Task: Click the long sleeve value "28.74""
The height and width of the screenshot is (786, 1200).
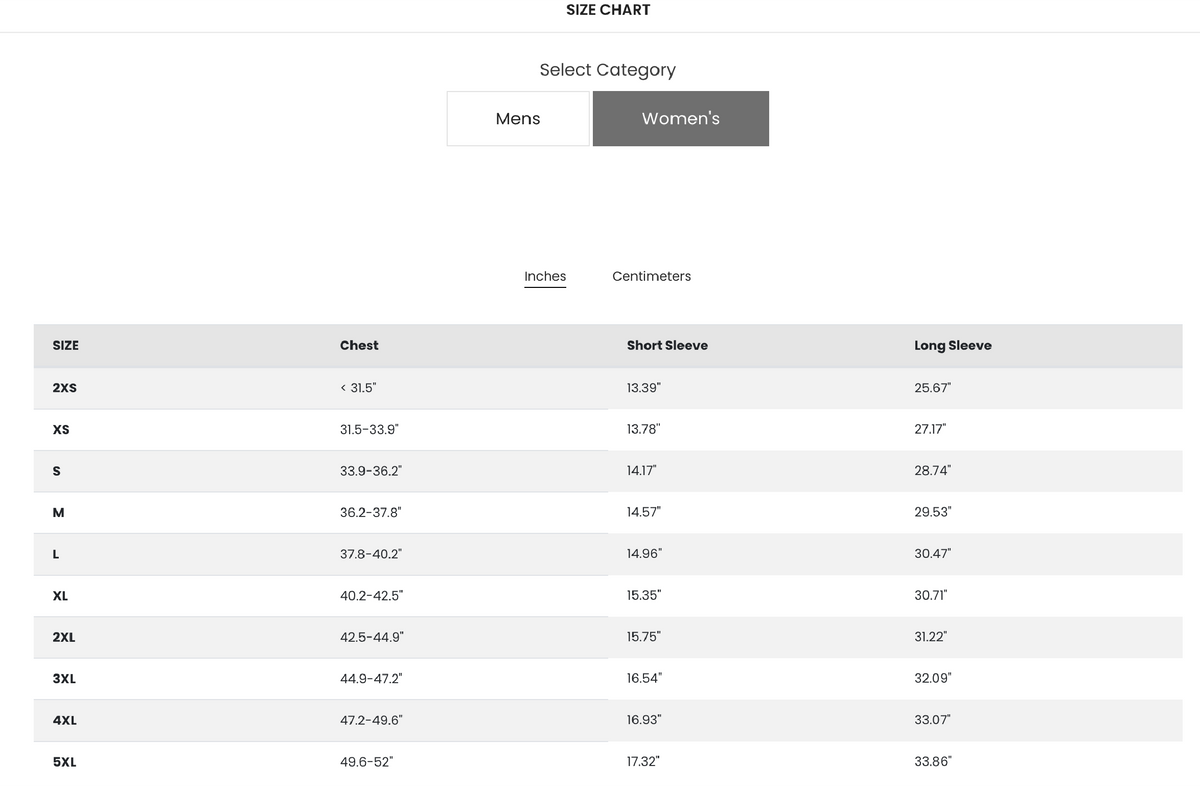Action: [x=933, y=470]
